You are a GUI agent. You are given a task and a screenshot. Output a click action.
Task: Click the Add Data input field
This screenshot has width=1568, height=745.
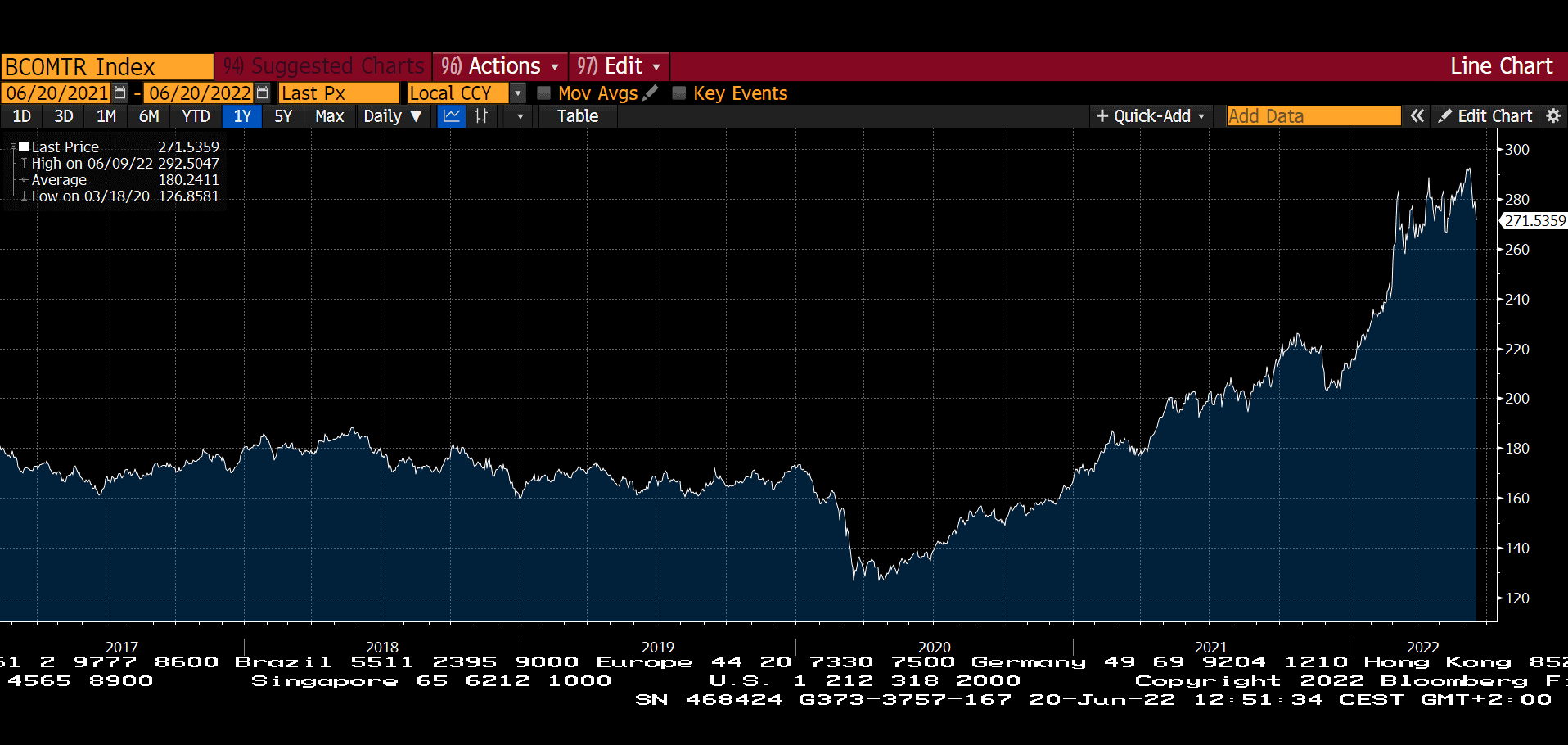click(1313, 116)
